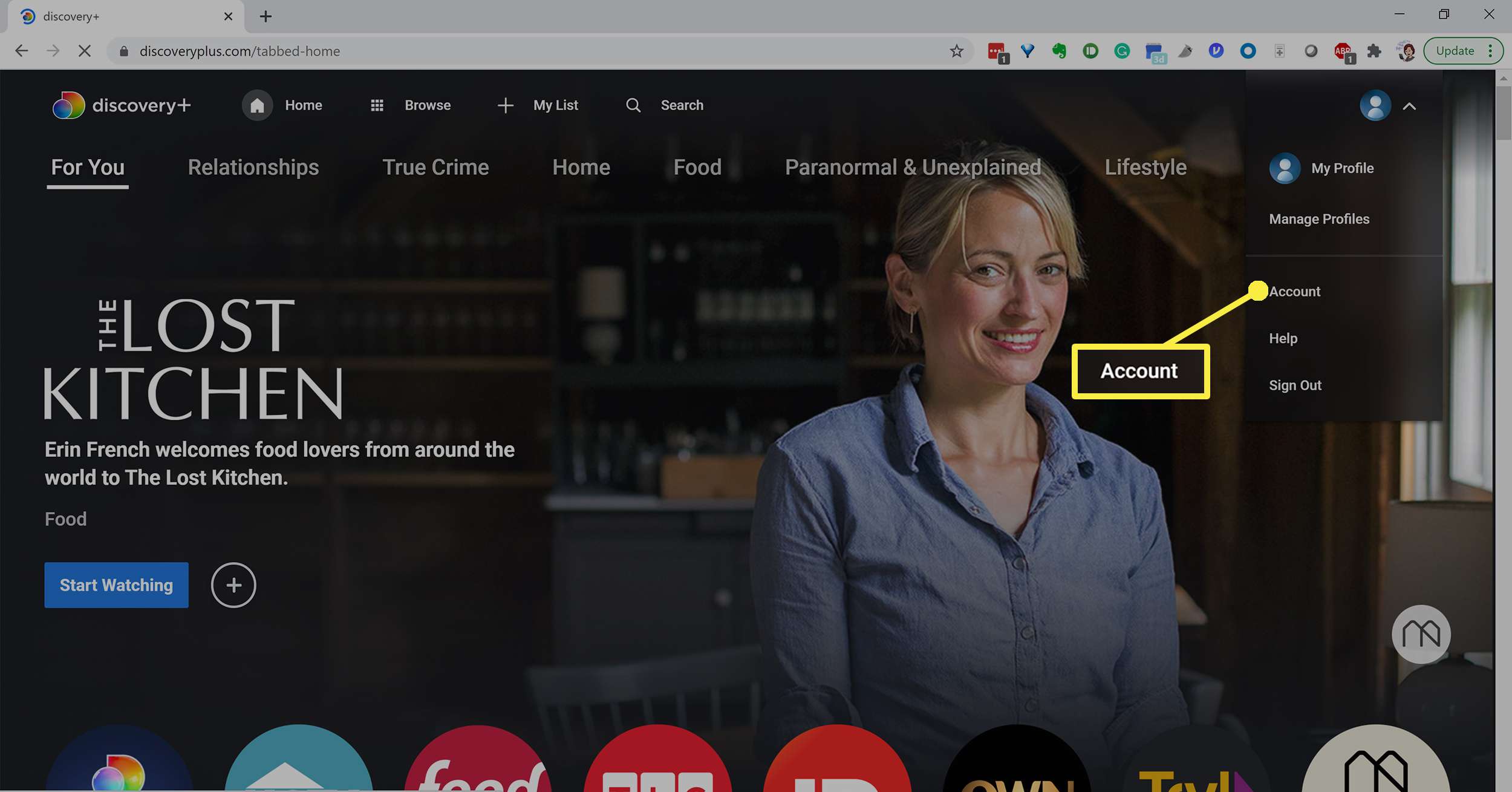1512x792 pixels.
Task: Open Chrome three-dot menu
Action: coord(1491,51)
